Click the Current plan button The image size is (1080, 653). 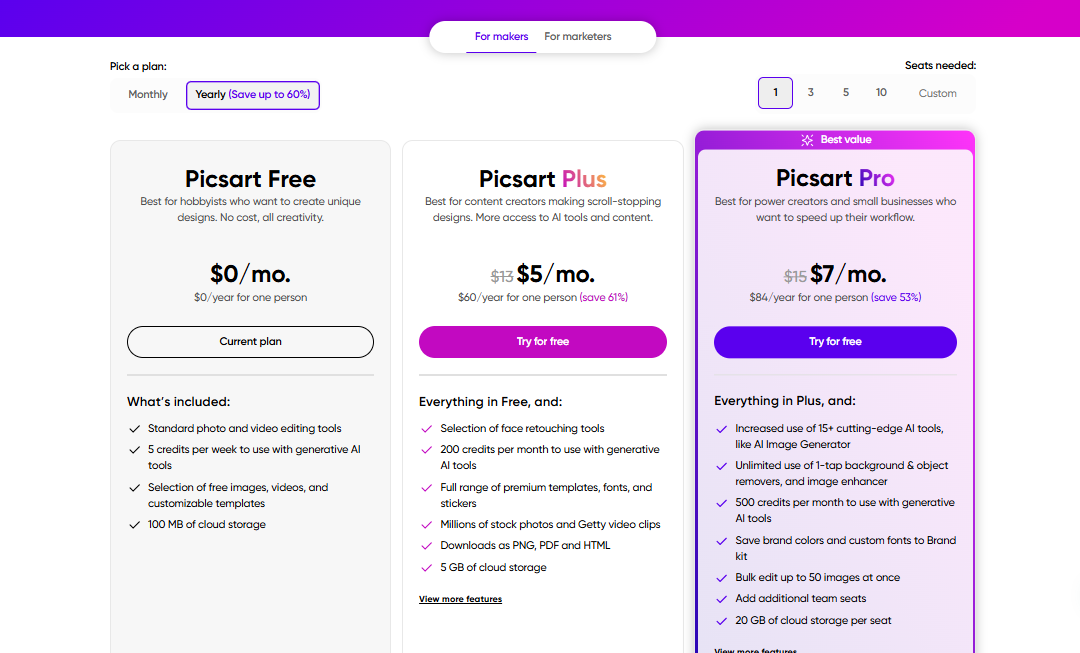point(250,342)
